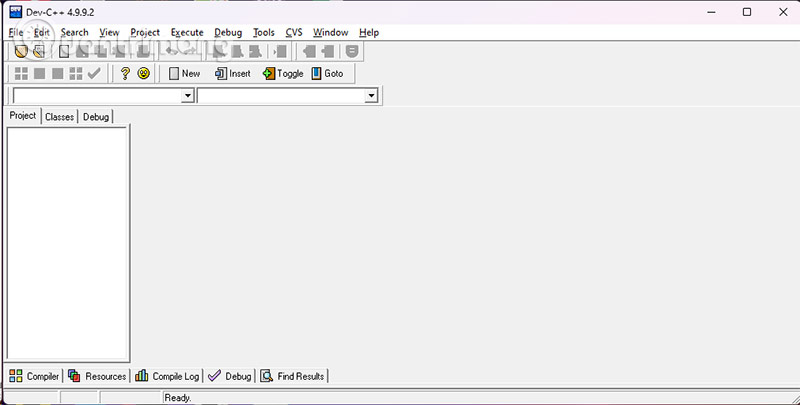Click the Dev-C++ 4.9.9.2 title text
The height and width of the screenshot is (405, 800).
(60, 12)
